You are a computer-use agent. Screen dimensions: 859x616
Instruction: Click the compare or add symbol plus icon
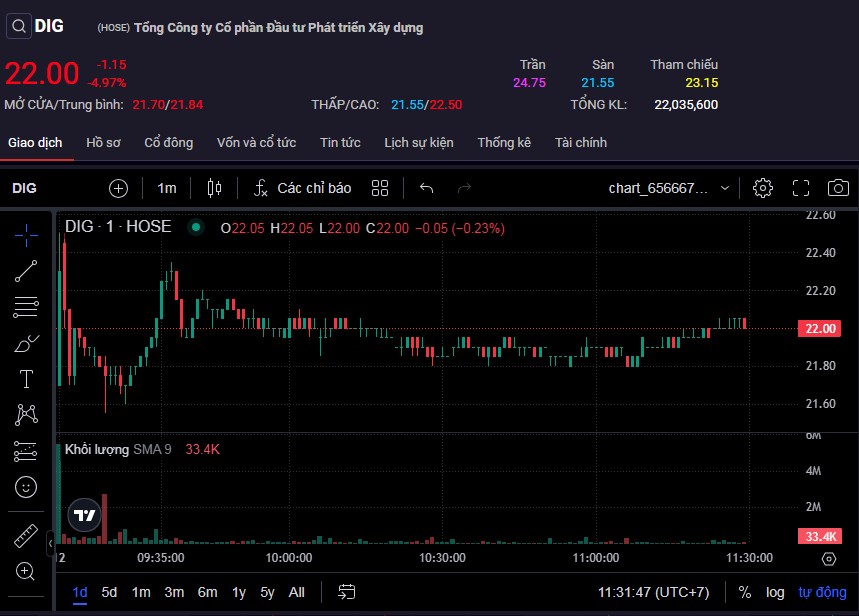[x=119, y=188]
